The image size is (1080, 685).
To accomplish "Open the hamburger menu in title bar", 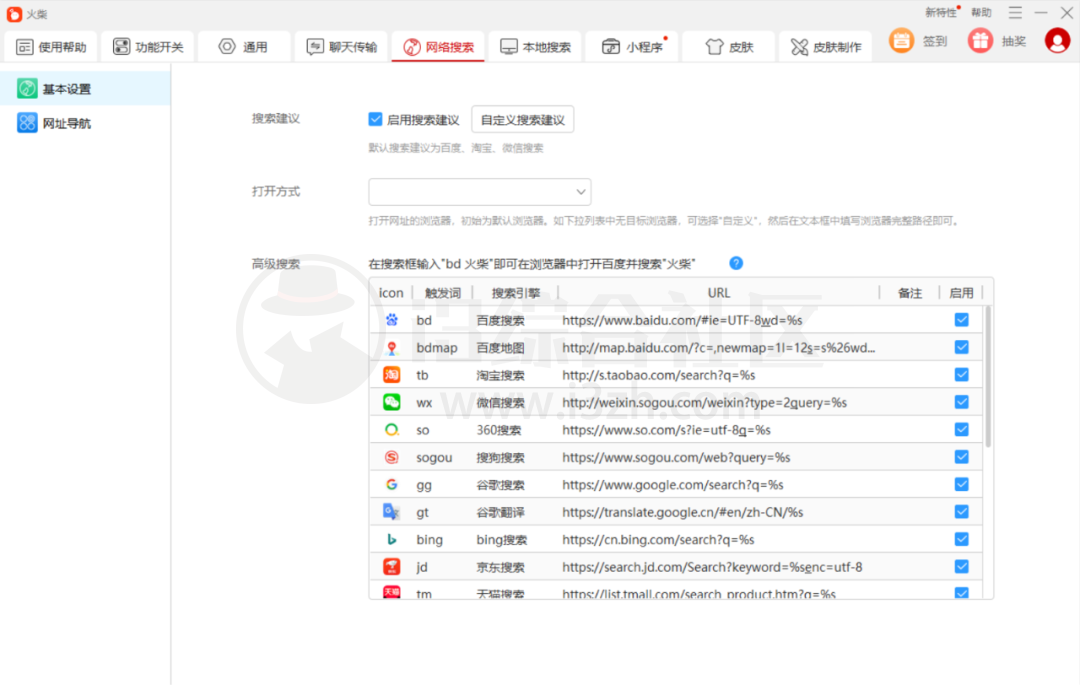I will pos(1015,12).
